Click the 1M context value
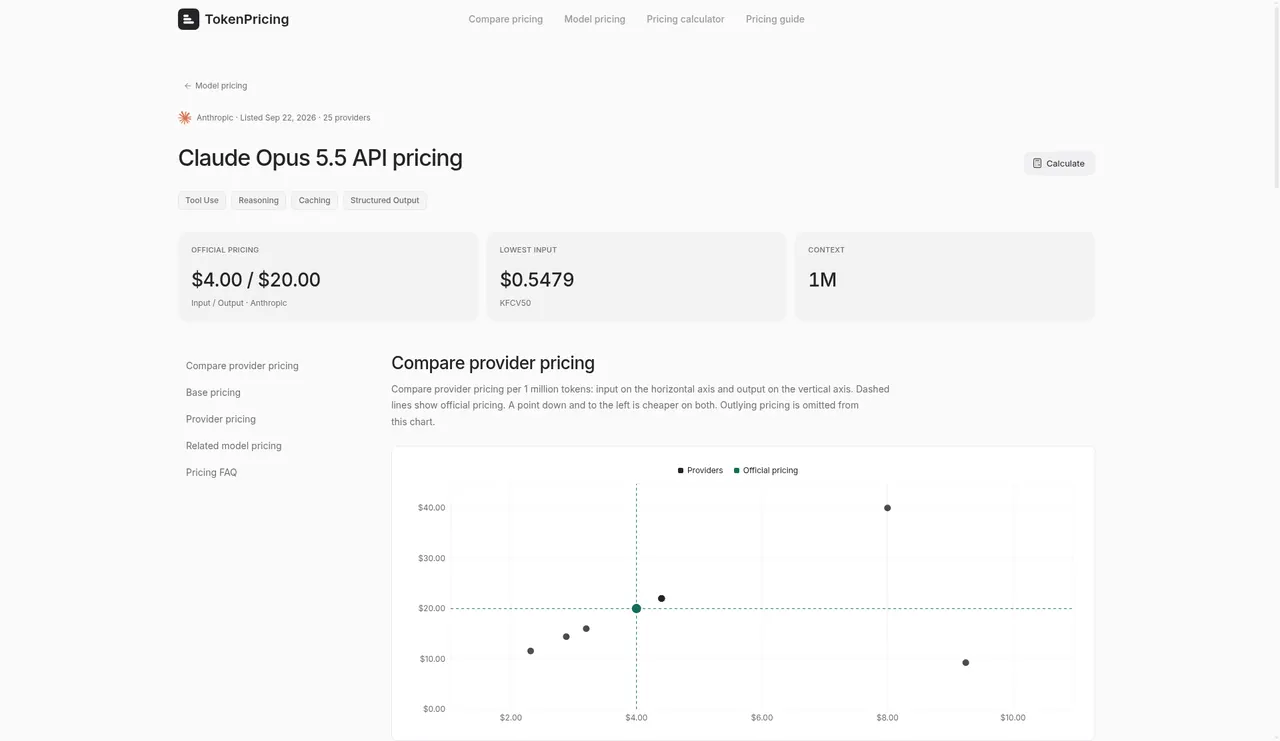Image resolution: width=1280 pixels, height=741 pixels. click(822, 280)
